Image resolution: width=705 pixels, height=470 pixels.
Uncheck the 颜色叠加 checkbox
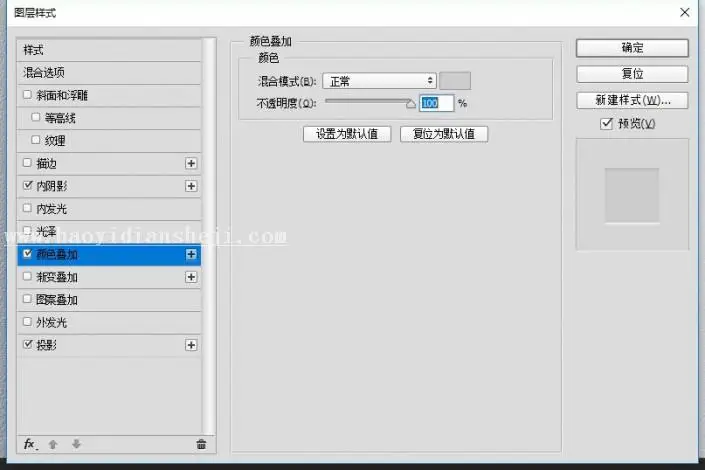[x=27, y=253]
